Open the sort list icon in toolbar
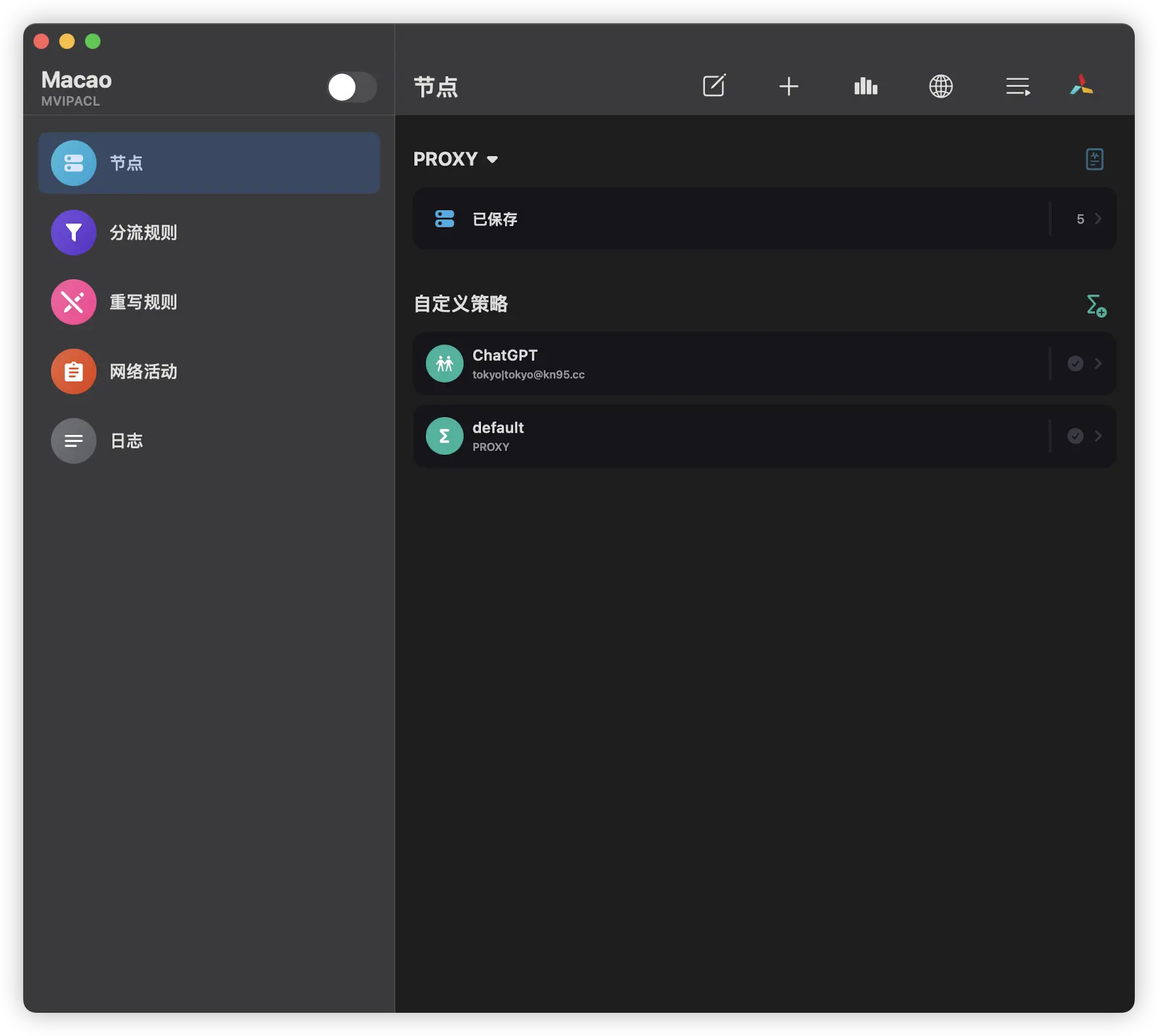Screen dimensions: 1158x1036 pyautogui.click(x=1016, y=86)
